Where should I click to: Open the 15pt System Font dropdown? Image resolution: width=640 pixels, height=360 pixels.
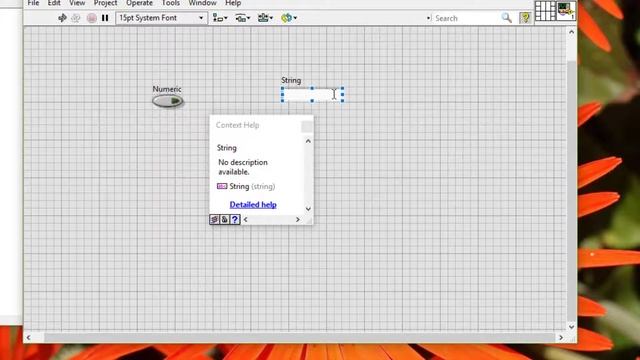[161, 18]
